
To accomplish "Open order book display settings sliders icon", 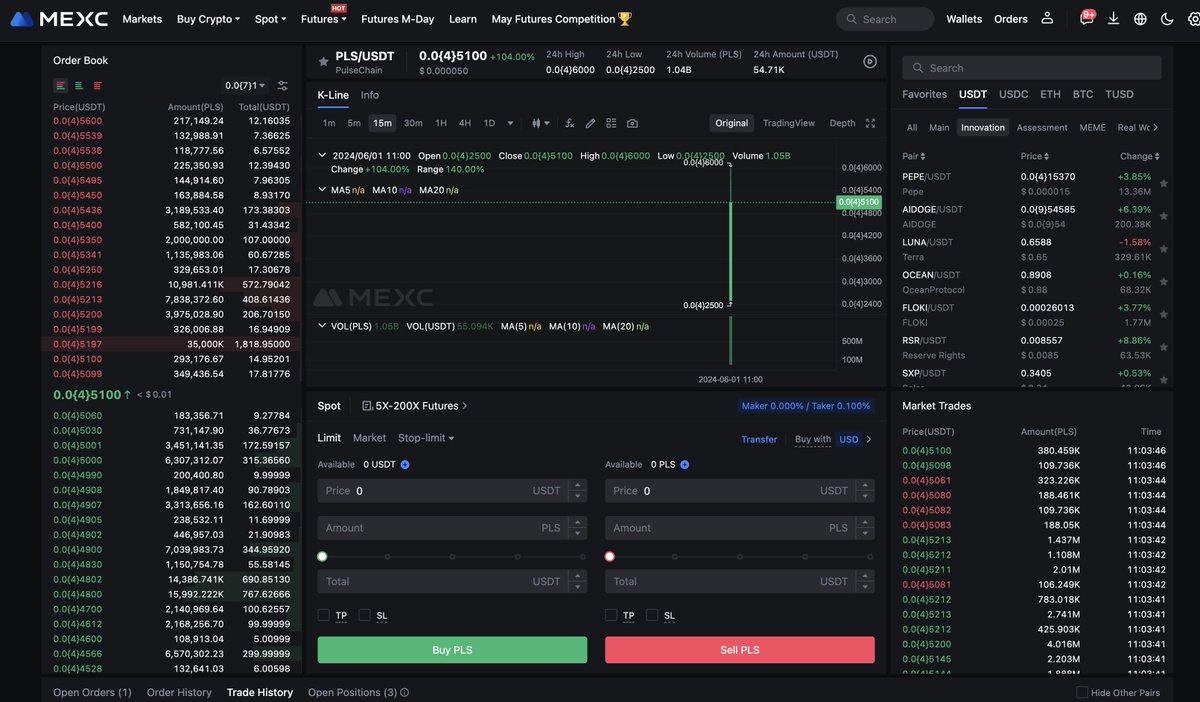I will (283, 86).
